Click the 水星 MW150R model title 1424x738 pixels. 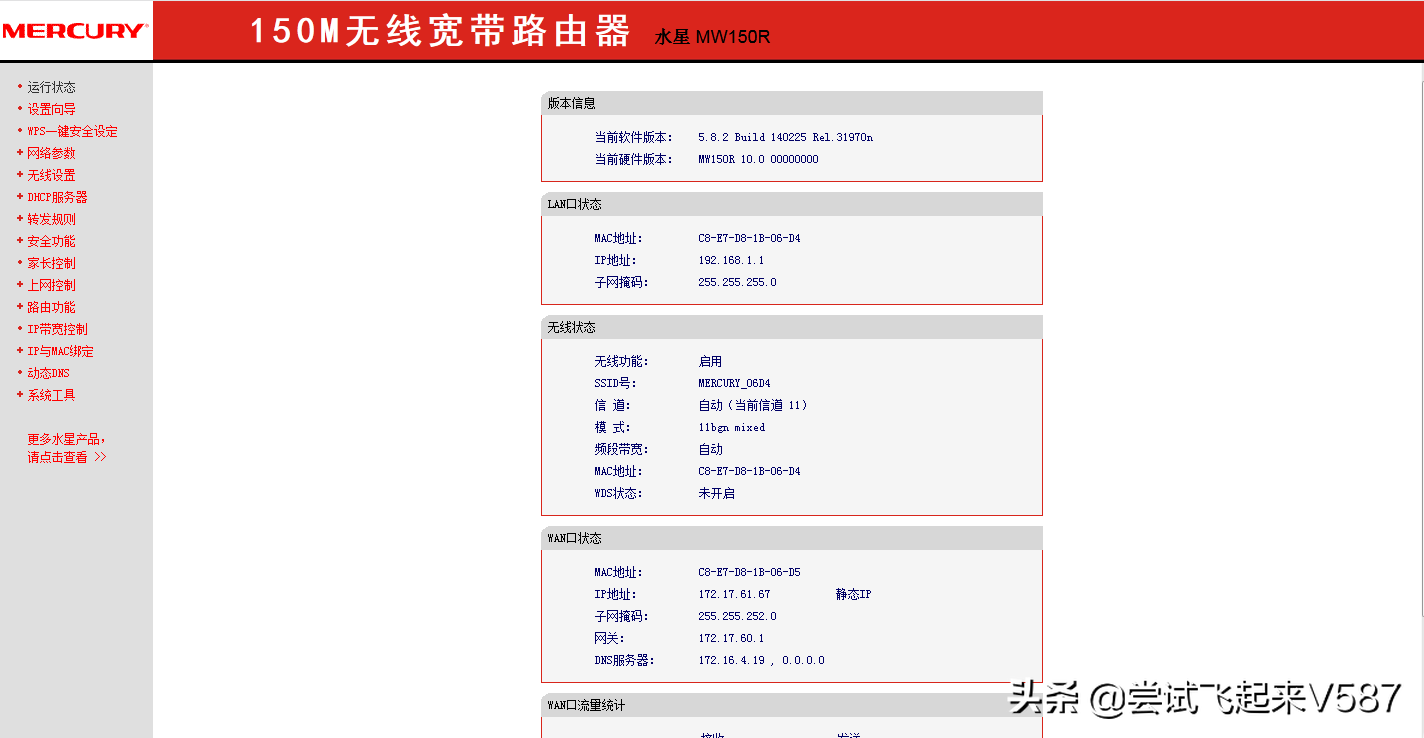pyautogui.click(x=712, y=38)
